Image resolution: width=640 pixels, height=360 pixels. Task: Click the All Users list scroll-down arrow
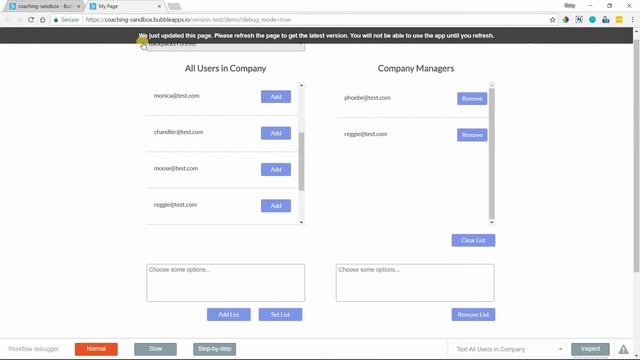click(301, 222)
